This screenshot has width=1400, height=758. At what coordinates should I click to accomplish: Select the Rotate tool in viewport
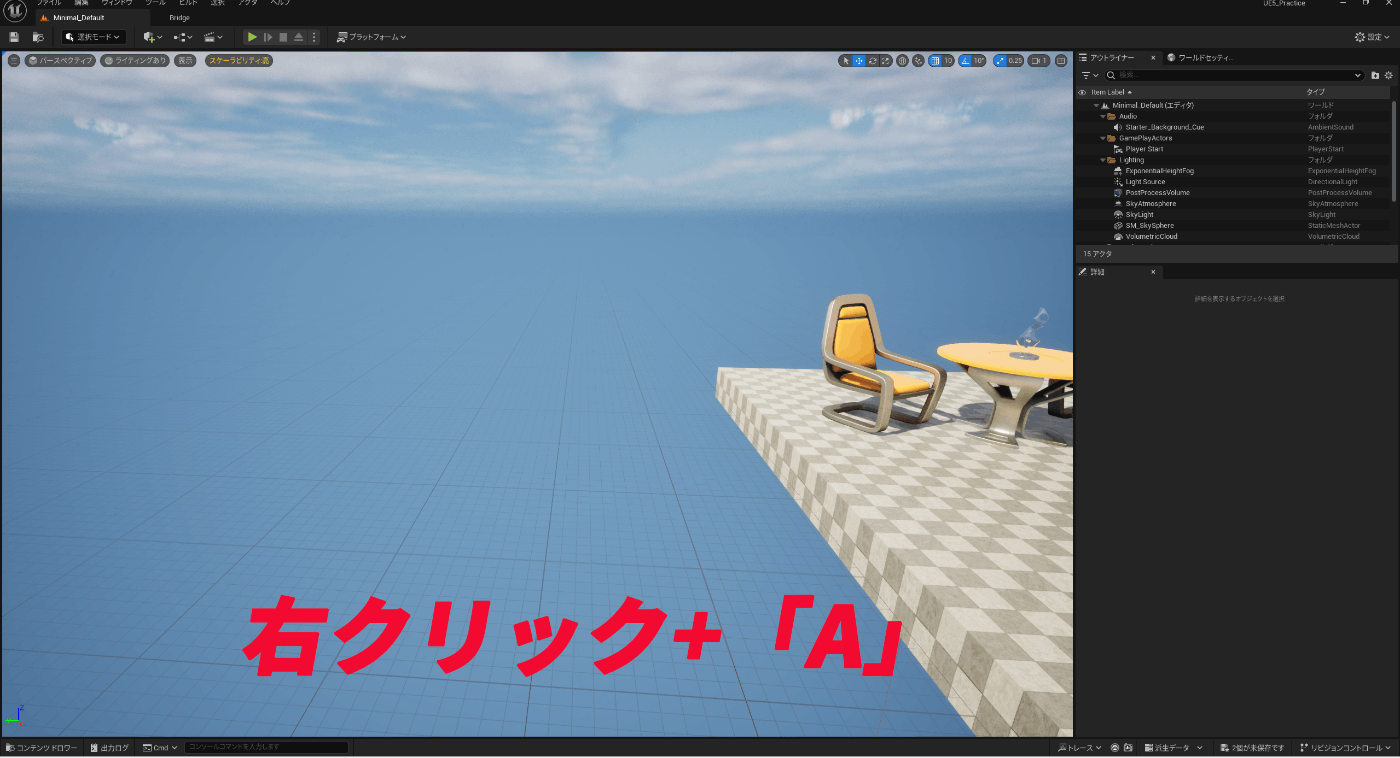873,60
